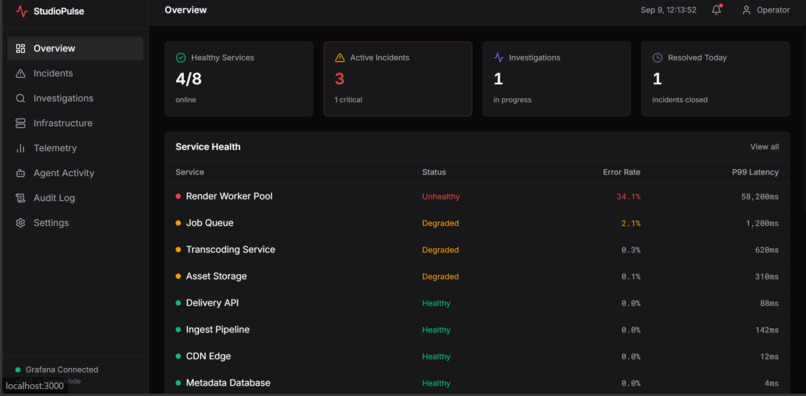
Task: Click the Error Rate column header
Action: [621, 172]
